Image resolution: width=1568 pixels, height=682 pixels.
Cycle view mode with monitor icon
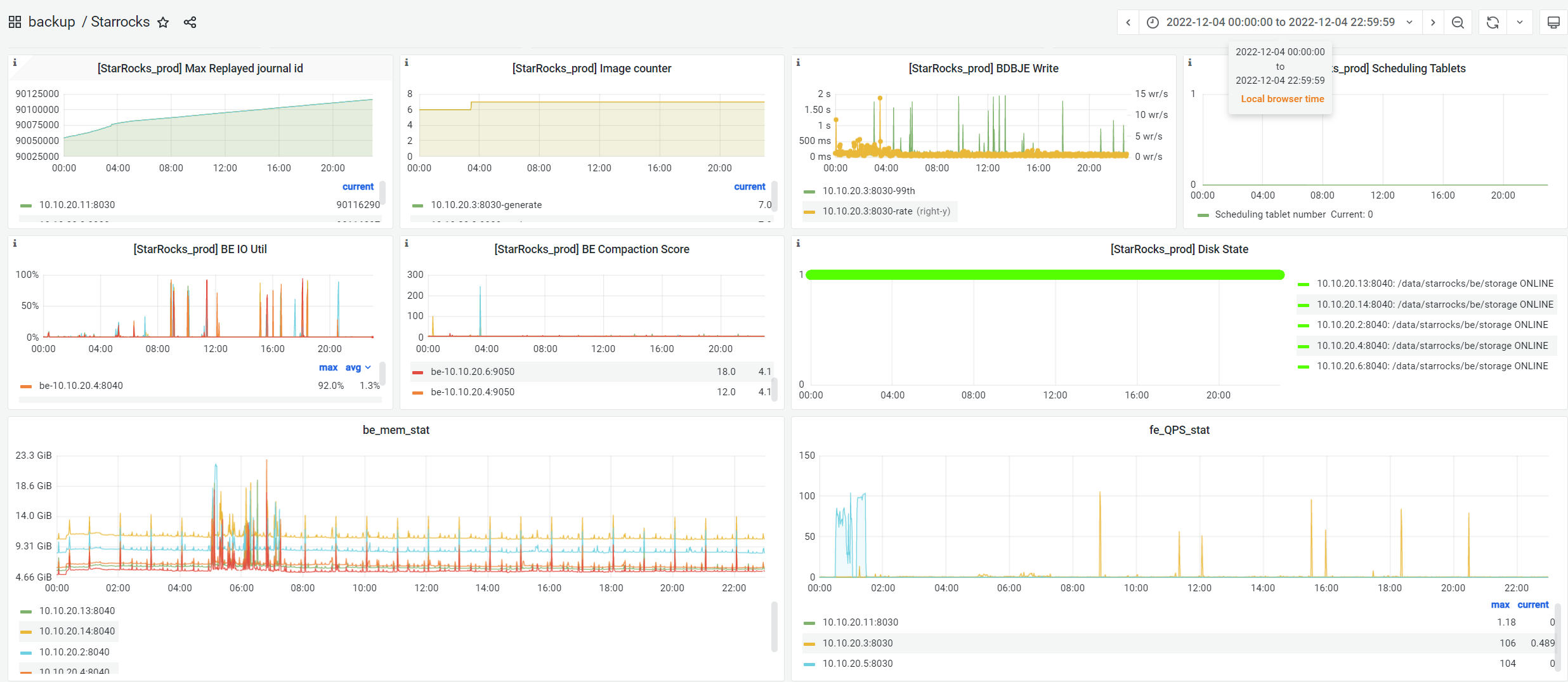tap(1553, 22)
